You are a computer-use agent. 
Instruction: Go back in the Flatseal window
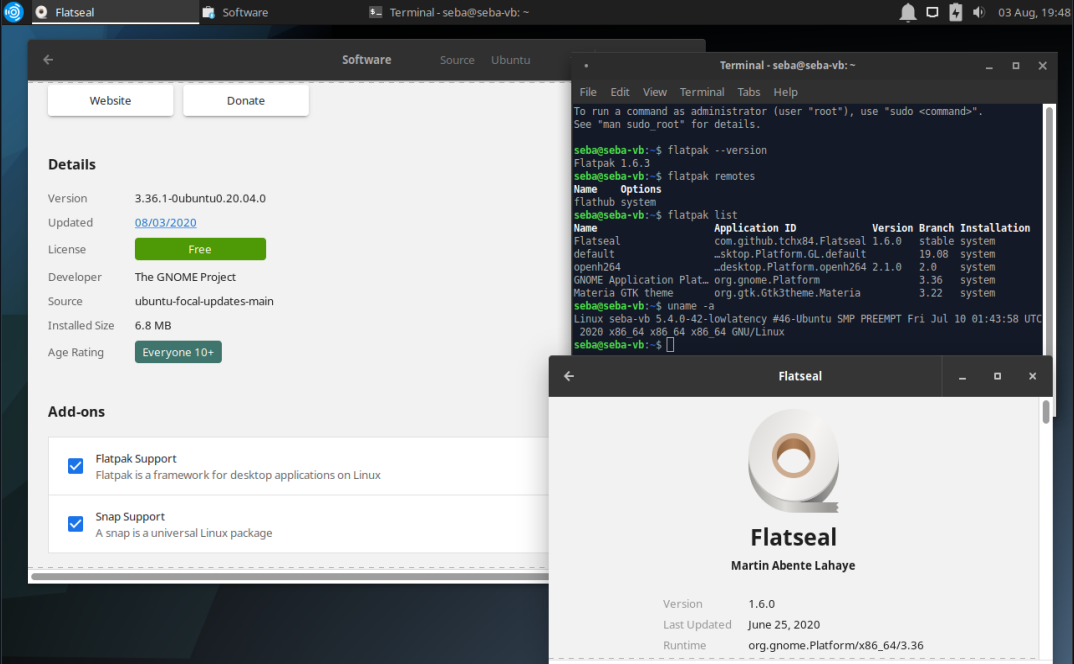coord(569,376)
